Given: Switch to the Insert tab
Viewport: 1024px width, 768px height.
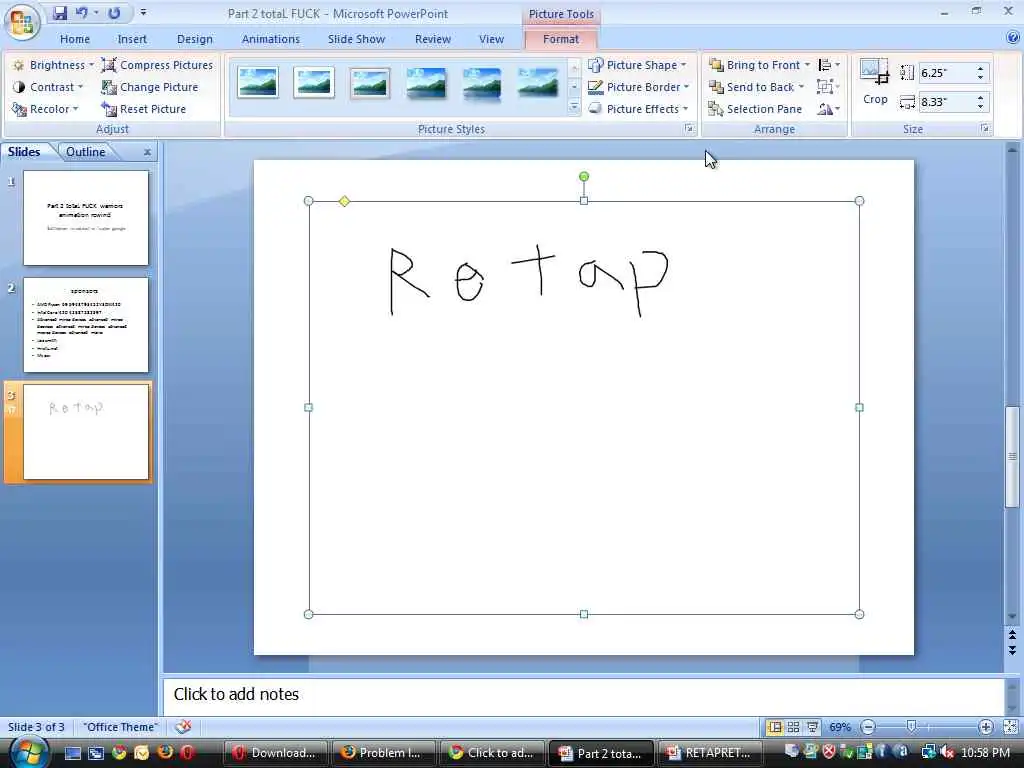Looking at the screenshot, I should click(132, 39).
